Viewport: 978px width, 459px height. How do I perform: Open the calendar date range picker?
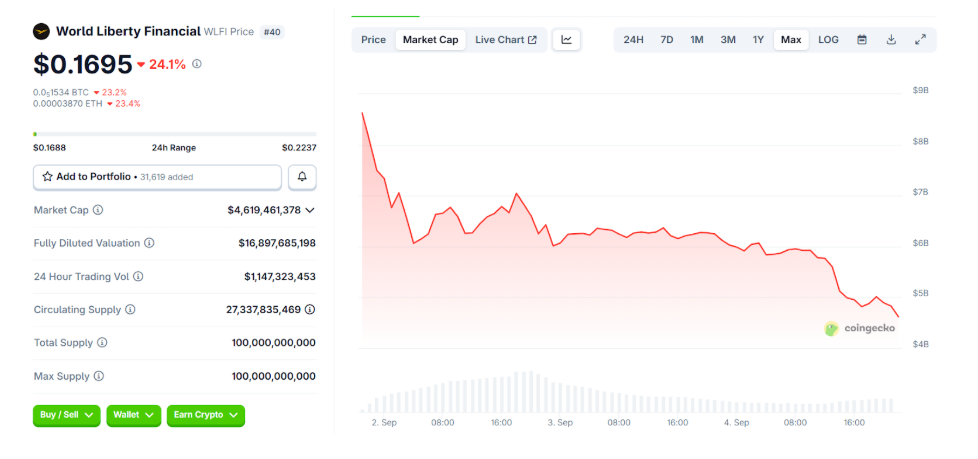pos(862,40)
